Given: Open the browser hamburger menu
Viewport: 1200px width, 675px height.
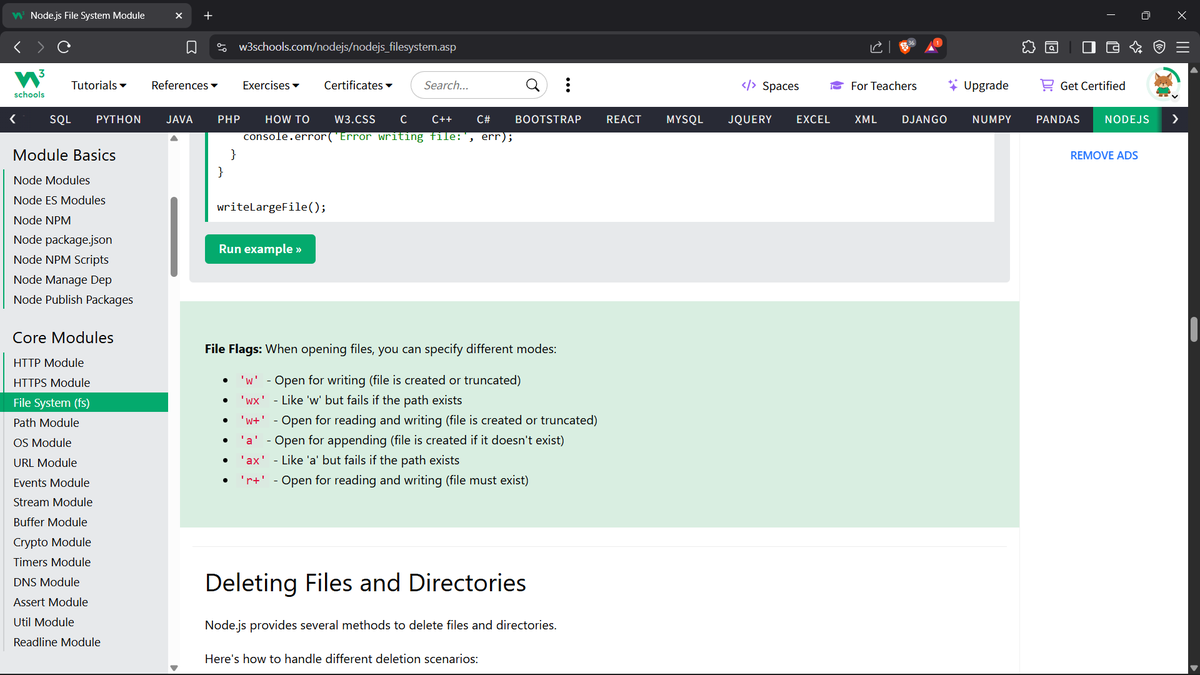Looking at the screenshot, I should (x=1181, y=47).
